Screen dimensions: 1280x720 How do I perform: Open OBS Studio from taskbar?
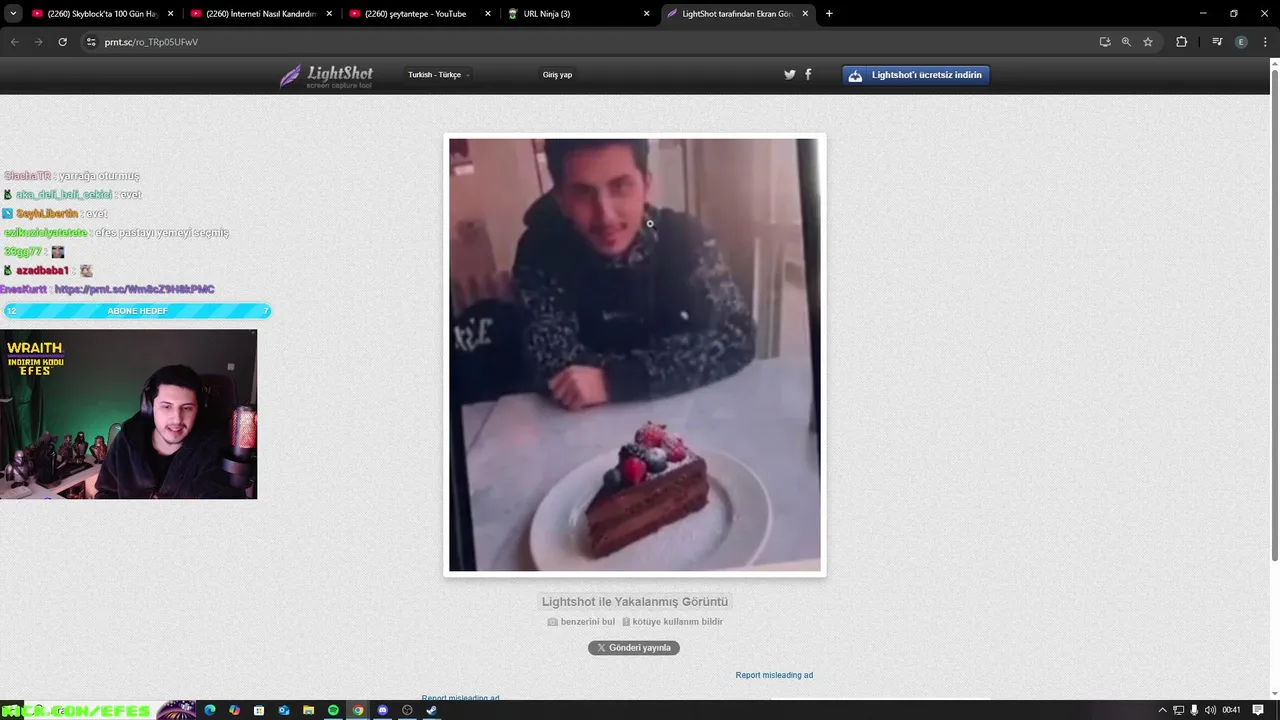[407, 710]
